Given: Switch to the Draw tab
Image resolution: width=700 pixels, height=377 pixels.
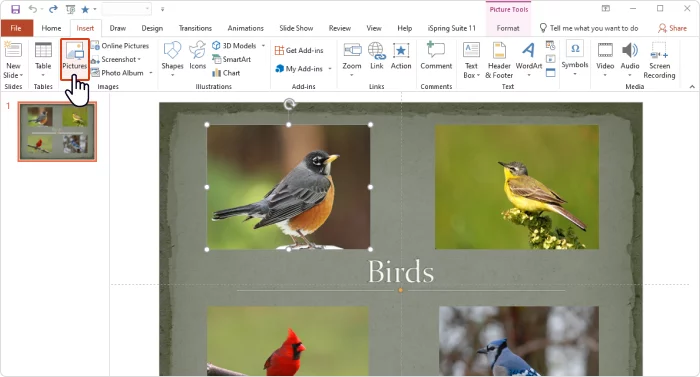Looking at the screenshot, I should point(118,28).
